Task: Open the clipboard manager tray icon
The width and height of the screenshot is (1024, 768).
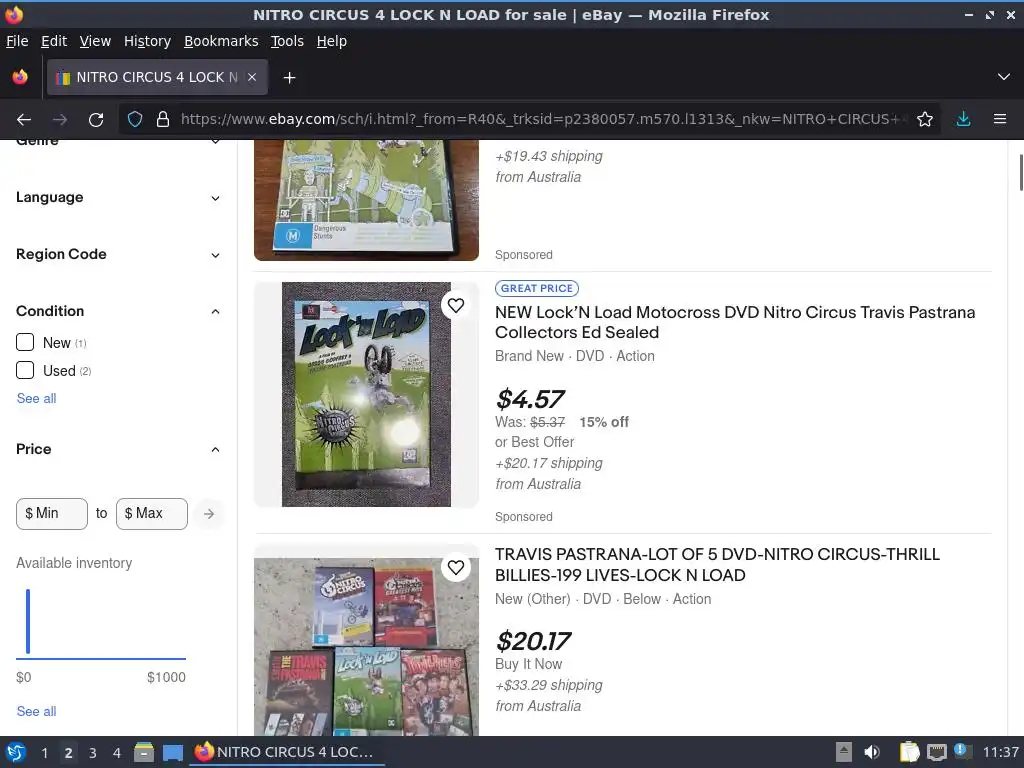Action: 908,752
